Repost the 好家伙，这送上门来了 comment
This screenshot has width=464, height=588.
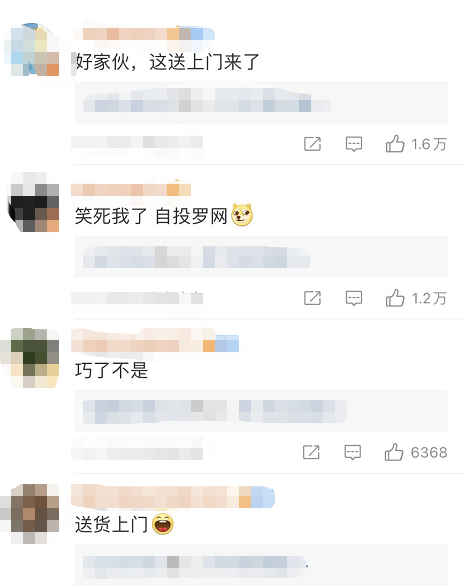pyautogui.click(x=312, y=144)
